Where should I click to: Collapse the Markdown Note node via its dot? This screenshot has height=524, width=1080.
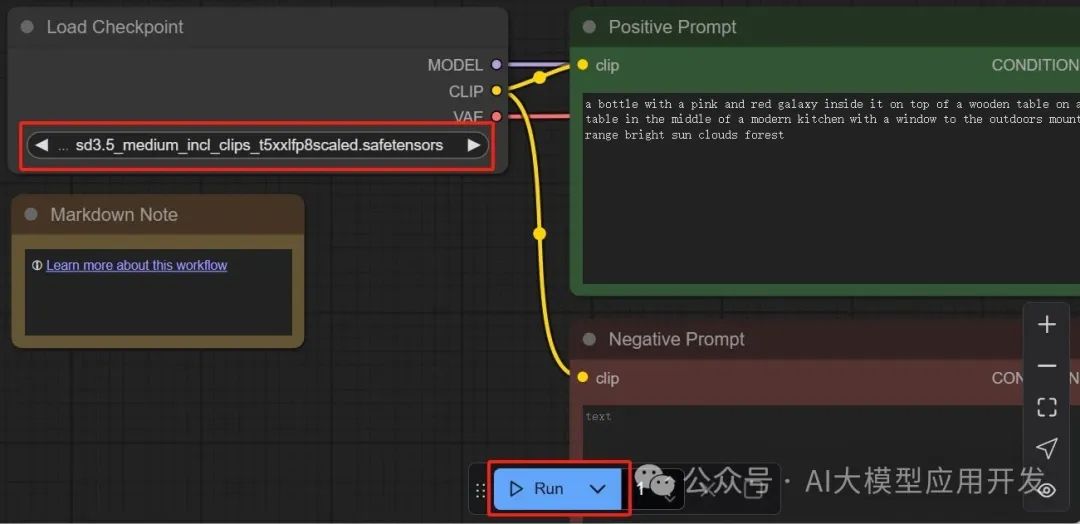pyautogui.click(x=30, y=215)
